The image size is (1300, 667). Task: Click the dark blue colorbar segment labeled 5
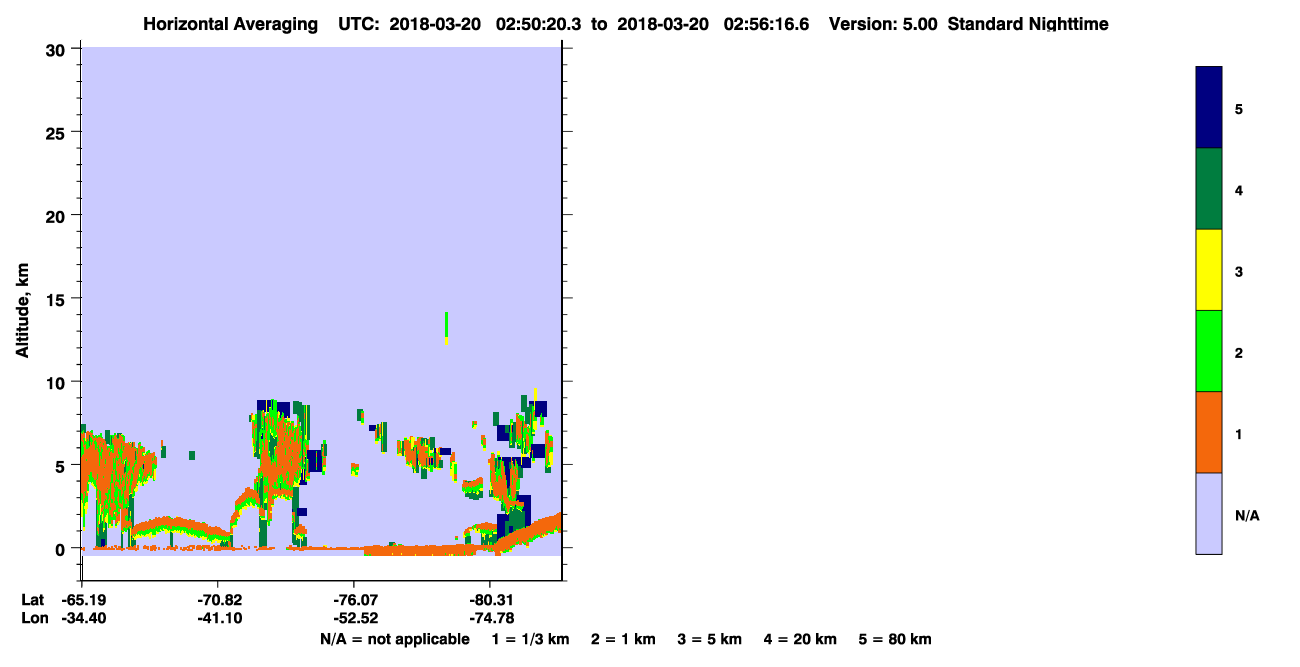point(1209,108)
